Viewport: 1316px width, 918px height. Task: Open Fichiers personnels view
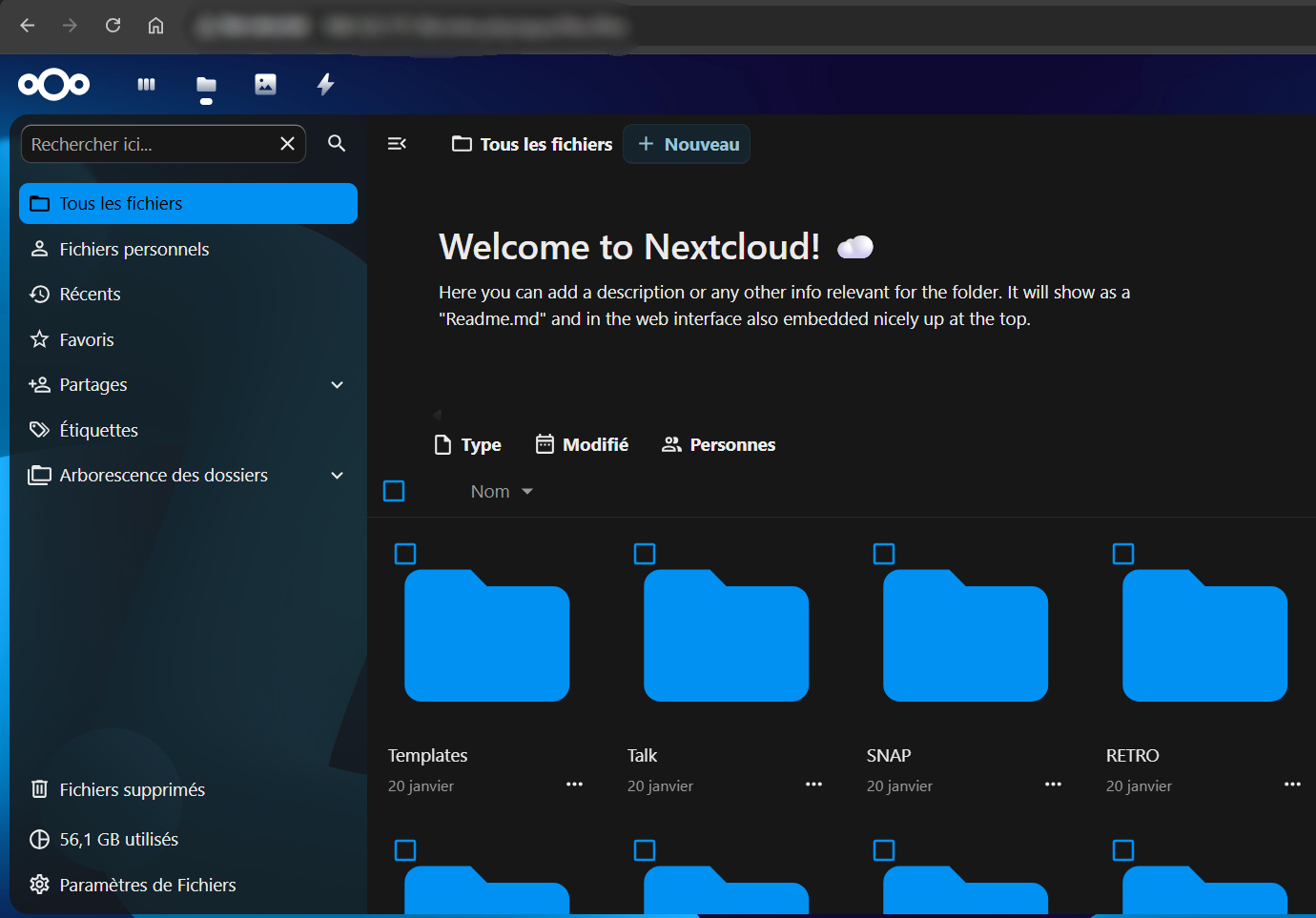(x=188, y=249)
